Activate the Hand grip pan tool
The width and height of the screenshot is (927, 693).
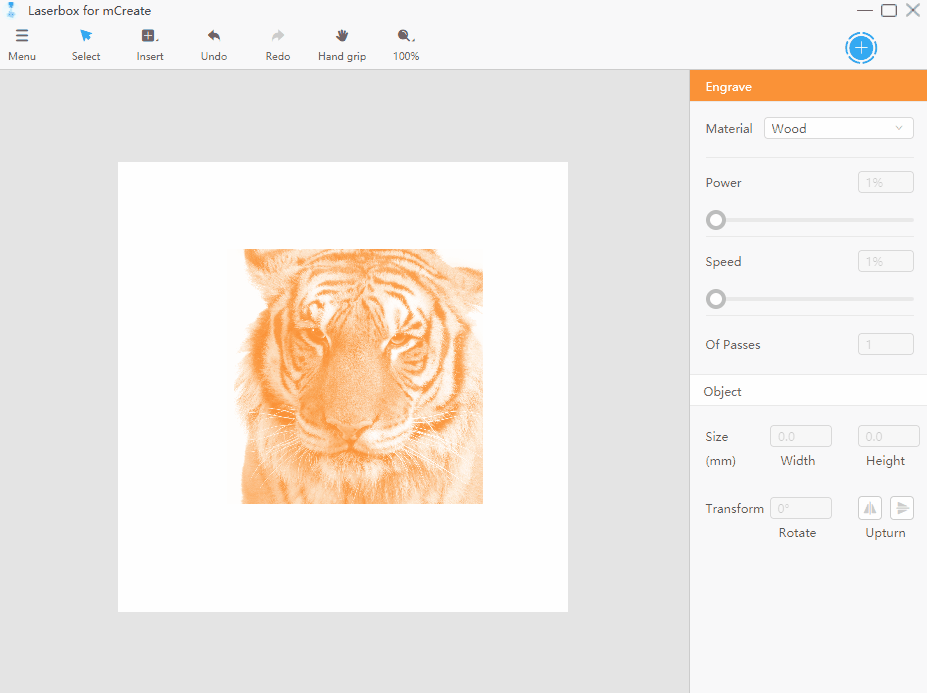tap(342, 45)
